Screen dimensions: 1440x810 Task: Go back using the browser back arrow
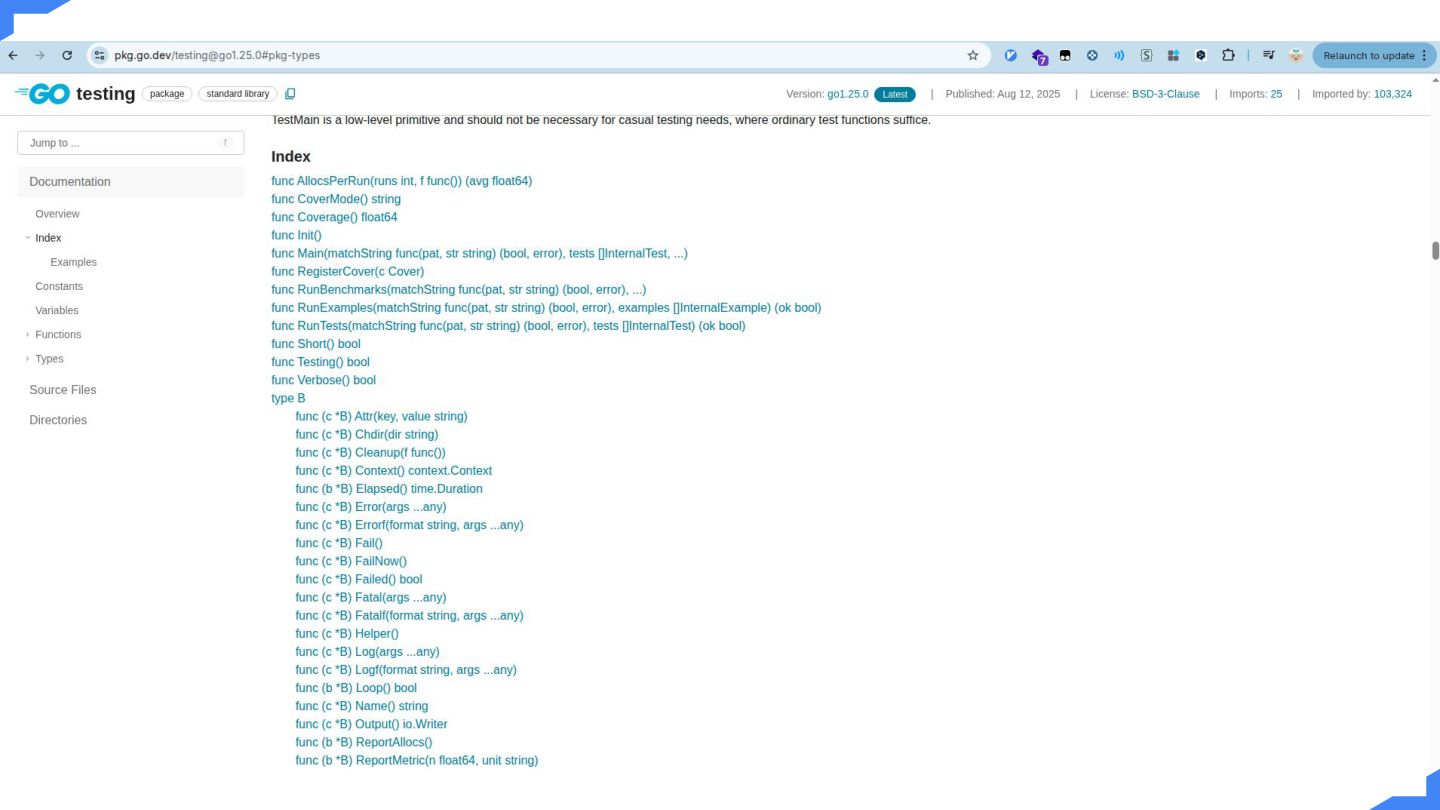point(13,56)
